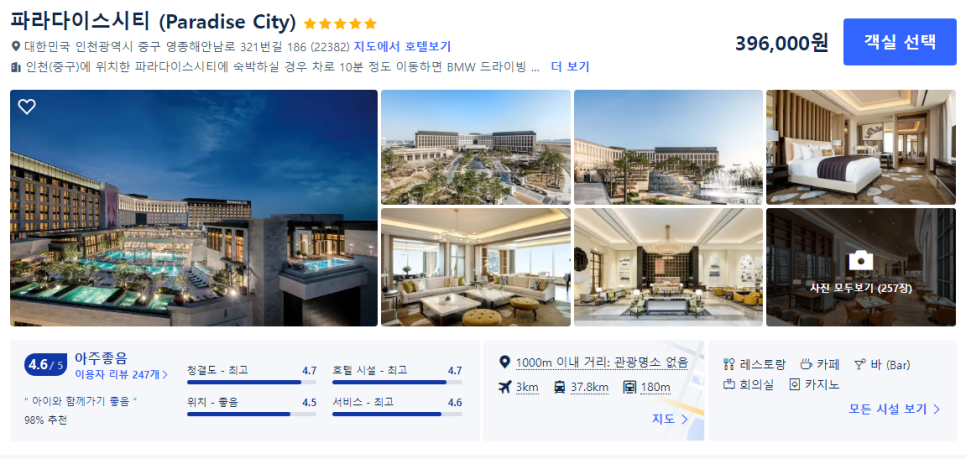Click the bar cocktail glass icon
This screenshot has height=459, width=966.
(x=860, y=364)
